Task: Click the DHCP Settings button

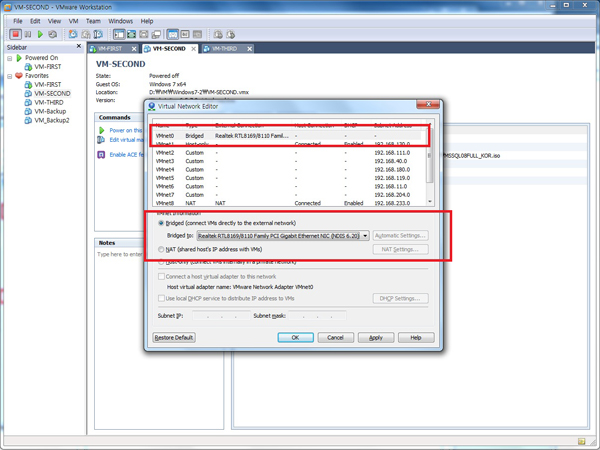Action: click(x=400, y=298)
